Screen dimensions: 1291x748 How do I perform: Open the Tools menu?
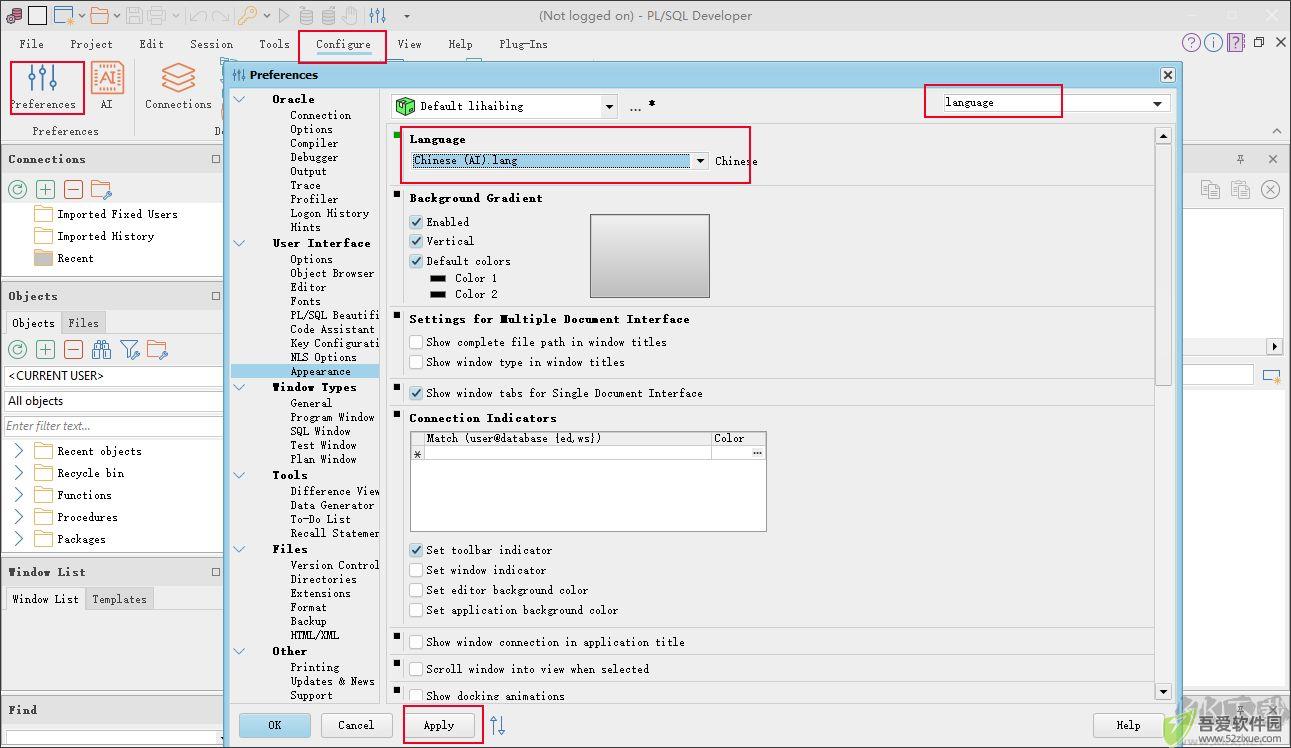[x=274, y=44]
